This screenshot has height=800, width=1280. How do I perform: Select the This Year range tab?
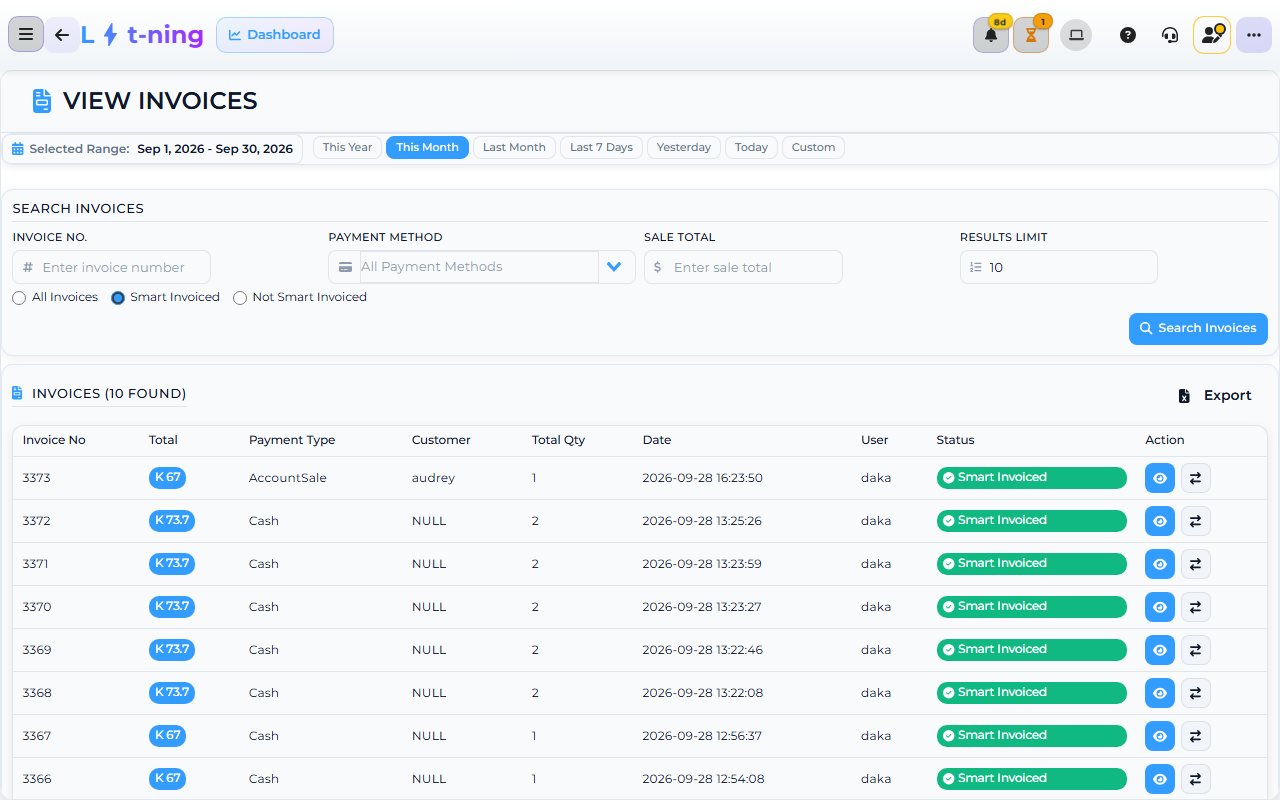[x=347, y=147]
